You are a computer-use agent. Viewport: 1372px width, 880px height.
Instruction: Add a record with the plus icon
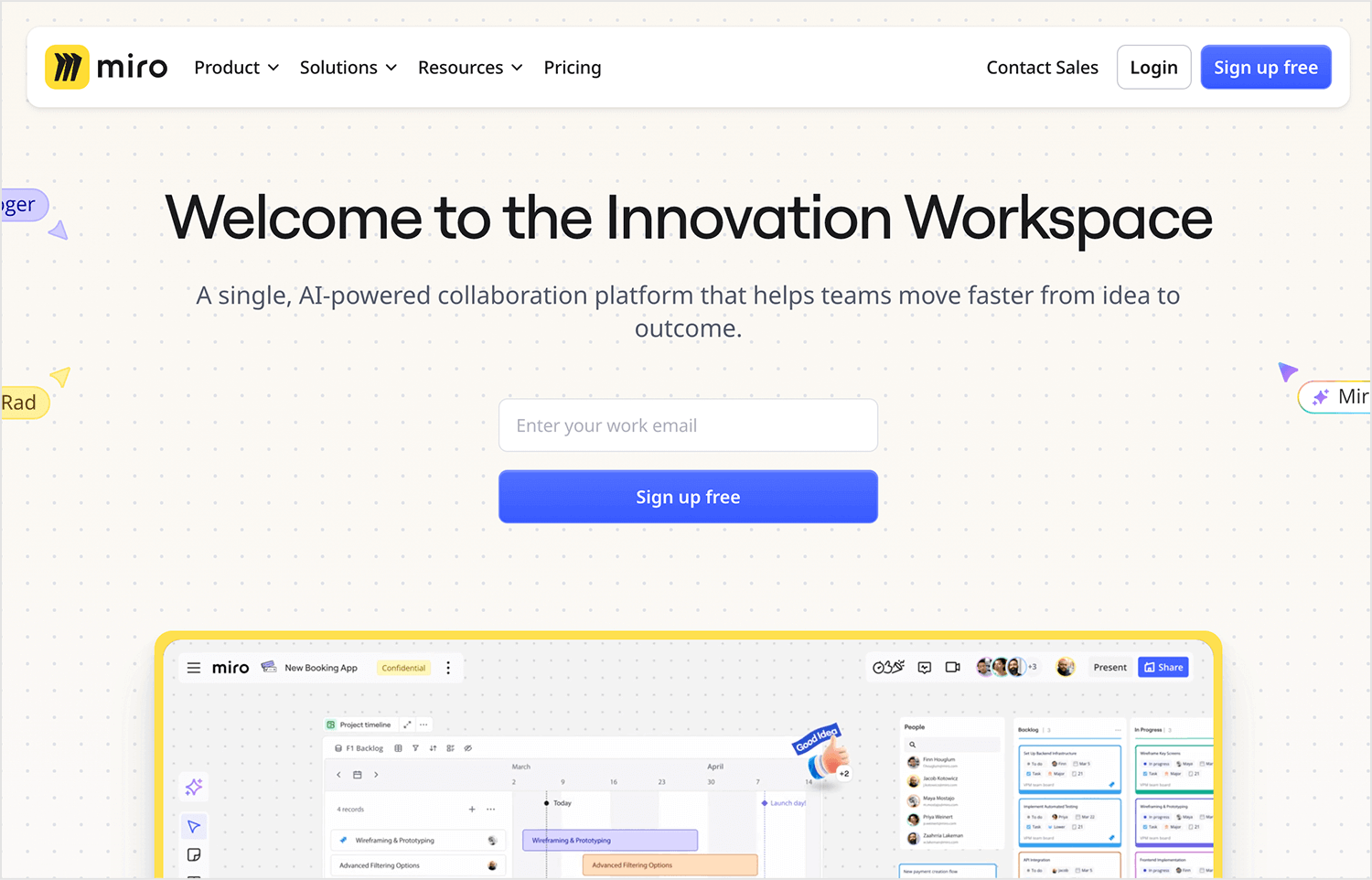click(472, 810)
